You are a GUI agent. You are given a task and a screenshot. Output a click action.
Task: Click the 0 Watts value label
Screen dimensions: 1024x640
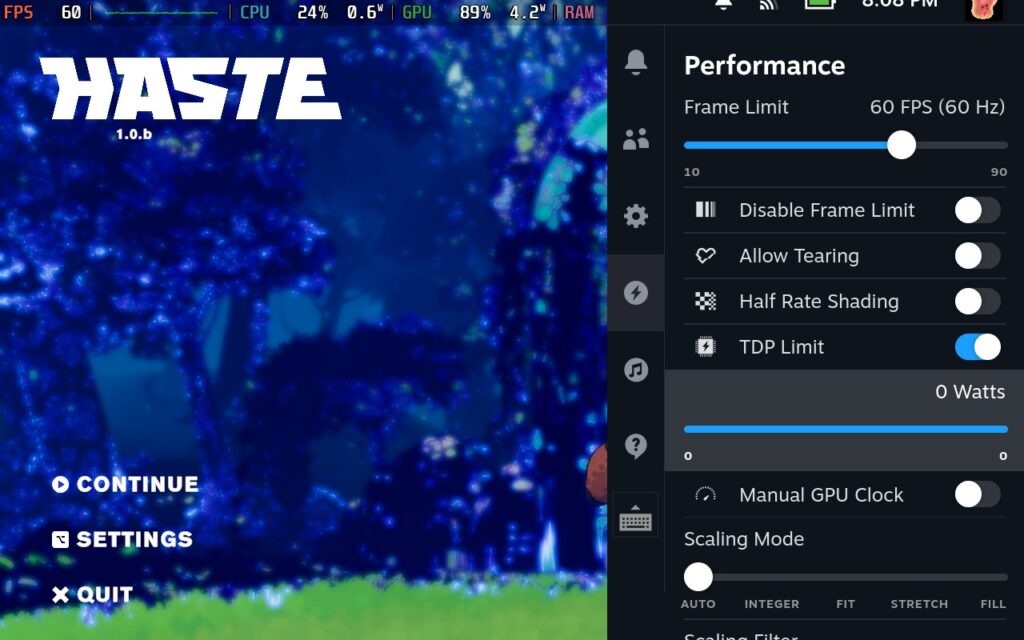(970, 392)
